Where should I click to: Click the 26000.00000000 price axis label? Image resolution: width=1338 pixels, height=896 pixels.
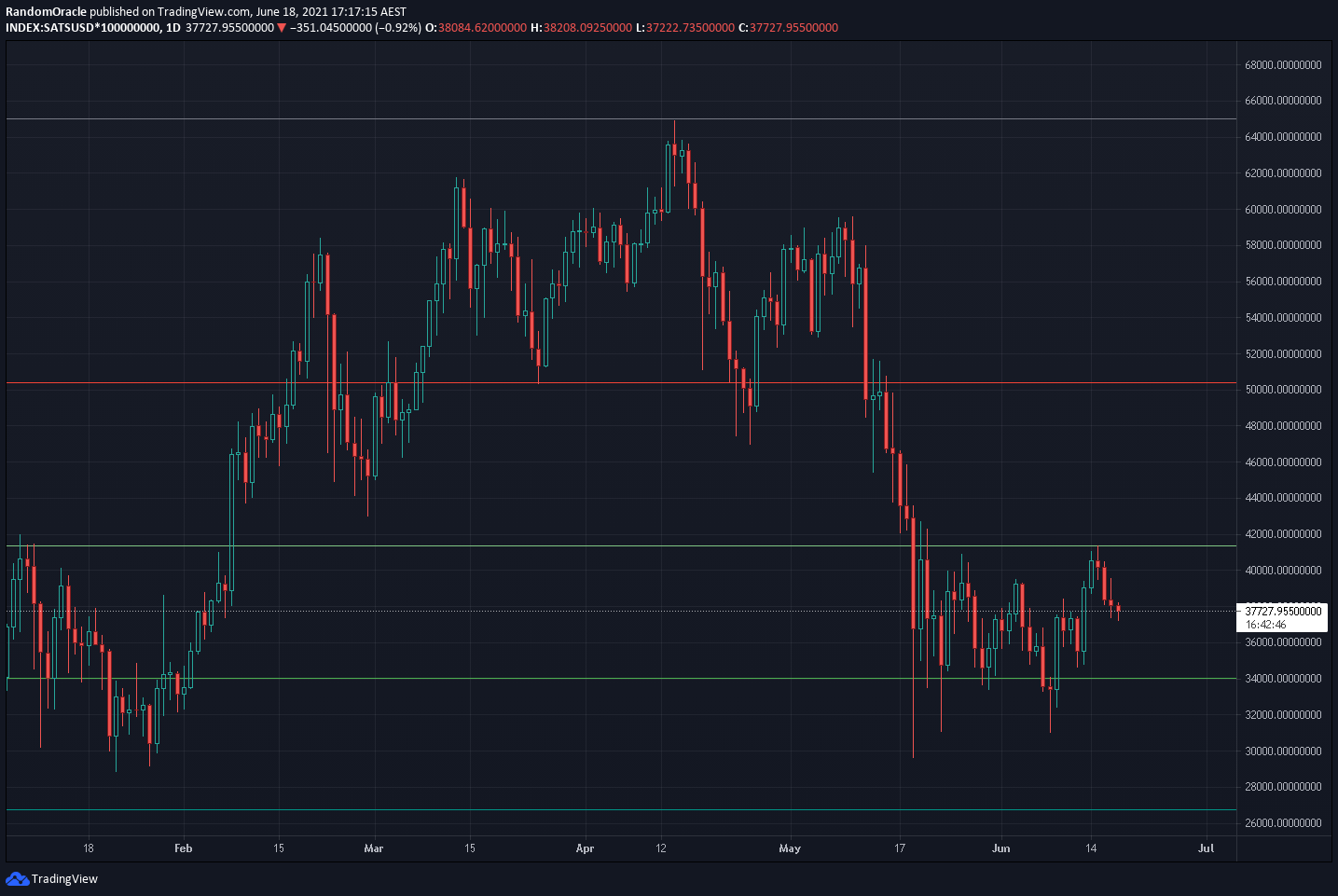coord(1283,823)
